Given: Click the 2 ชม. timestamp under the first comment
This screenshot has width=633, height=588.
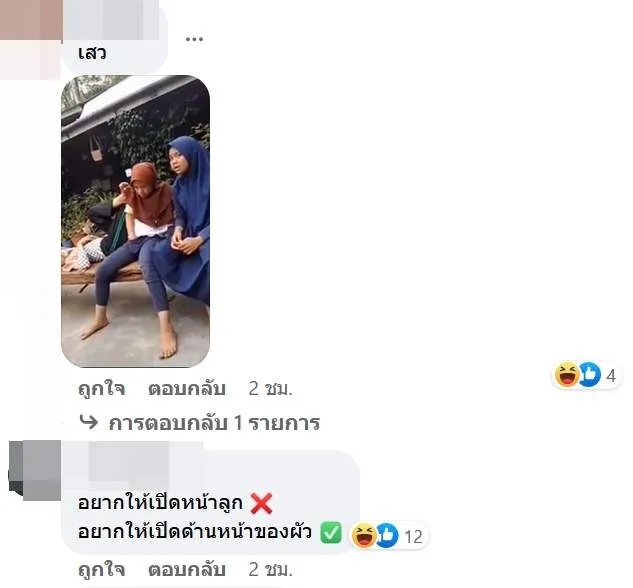Looking at the screenshot, I should click(x=270, y=388).
